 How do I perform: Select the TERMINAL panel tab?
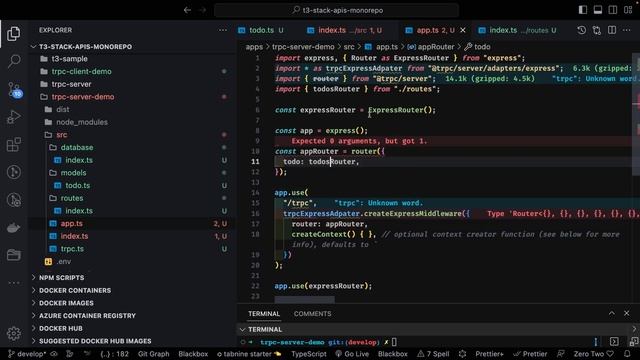[264, 314]
